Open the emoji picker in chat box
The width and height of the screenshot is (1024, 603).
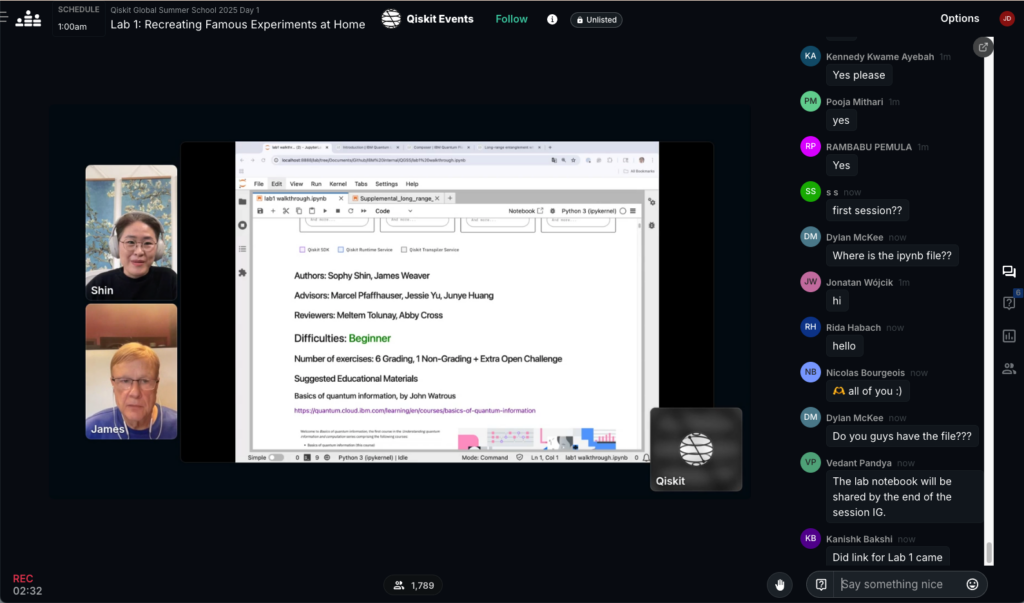972,584
